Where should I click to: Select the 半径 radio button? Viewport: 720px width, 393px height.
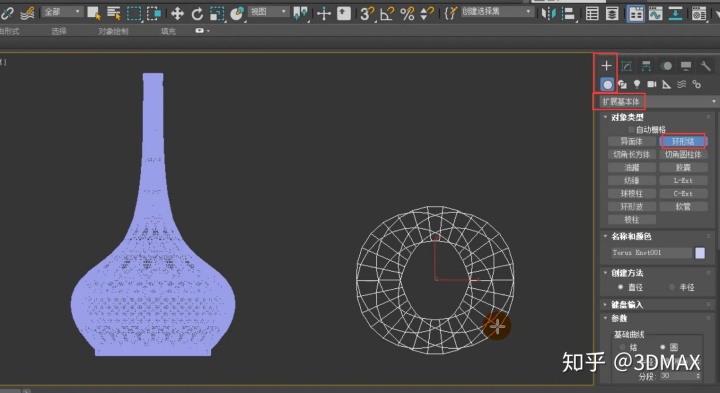pos(672,287)
